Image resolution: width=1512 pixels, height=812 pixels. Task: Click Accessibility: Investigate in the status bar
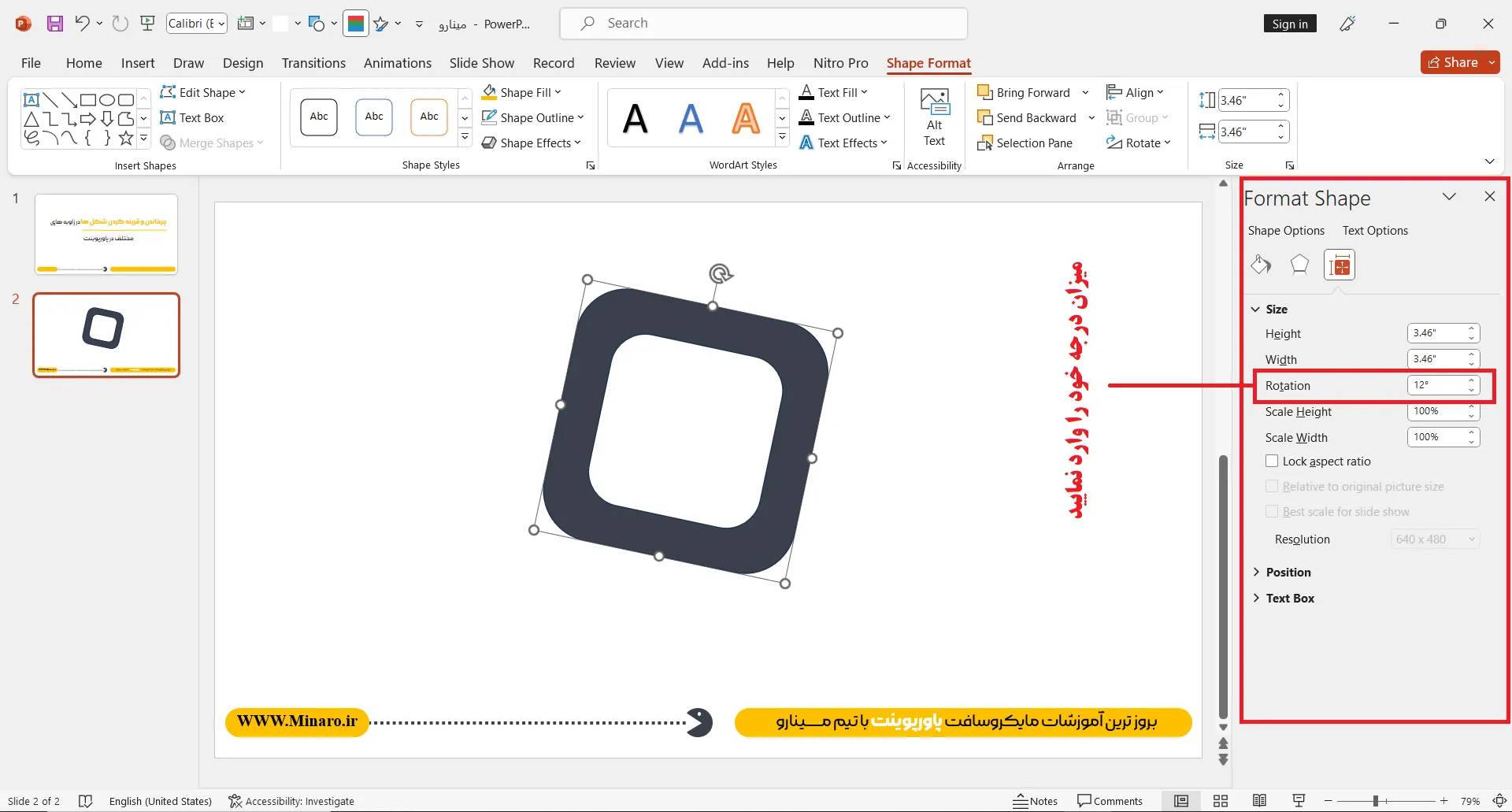pos(291,801)
